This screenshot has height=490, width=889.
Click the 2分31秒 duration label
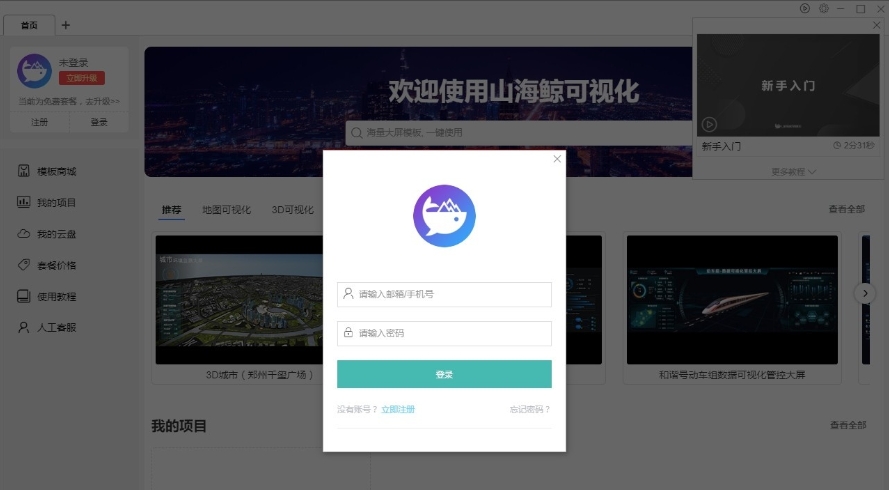pyautogui.click(x=853, y=146)
